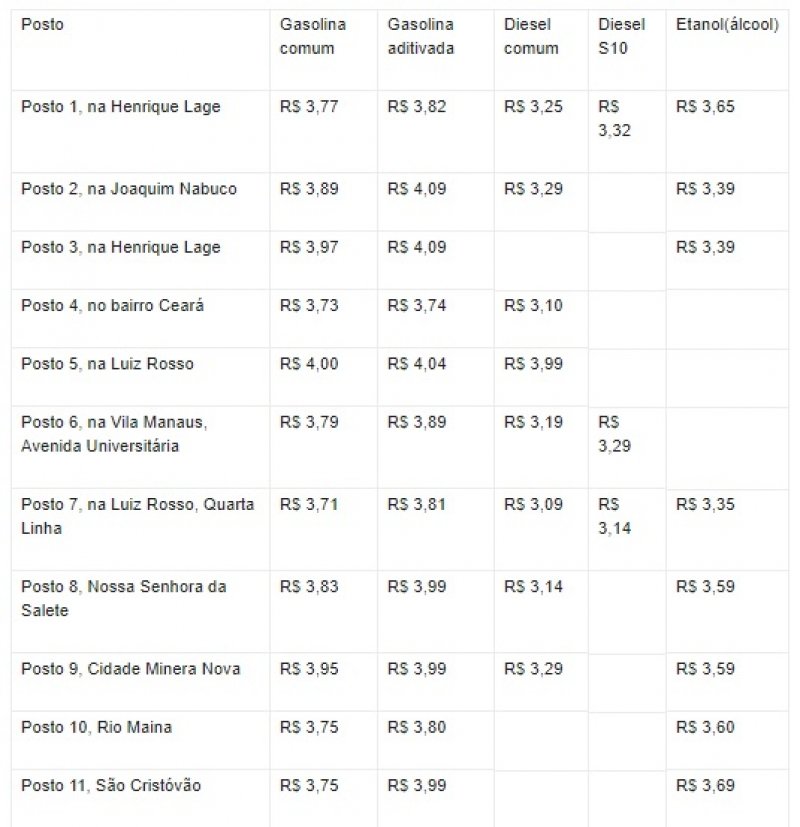Select the R$ 3,99 diesel comum price for Posto 5
Image resolution: width=800 pixels, height=827 pixels.
(533, 364)
